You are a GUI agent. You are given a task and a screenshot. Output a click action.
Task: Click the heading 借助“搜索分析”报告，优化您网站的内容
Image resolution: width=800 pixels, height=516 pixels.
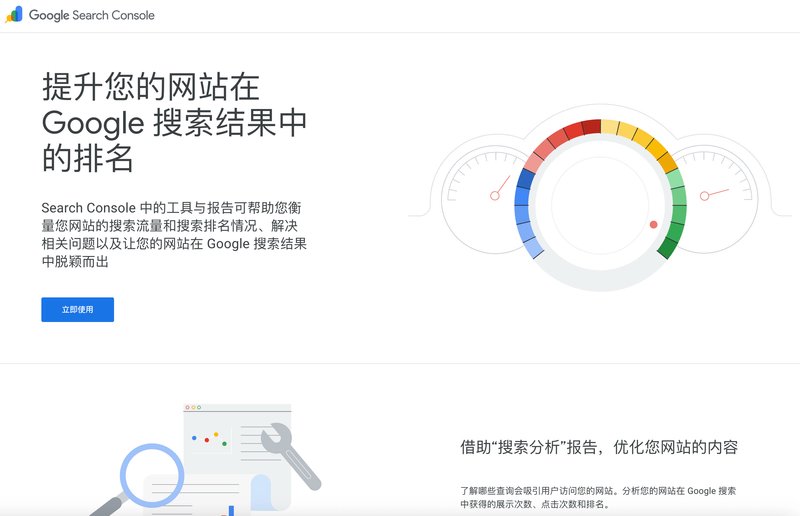pyautogui.click(x=599, y=447)
